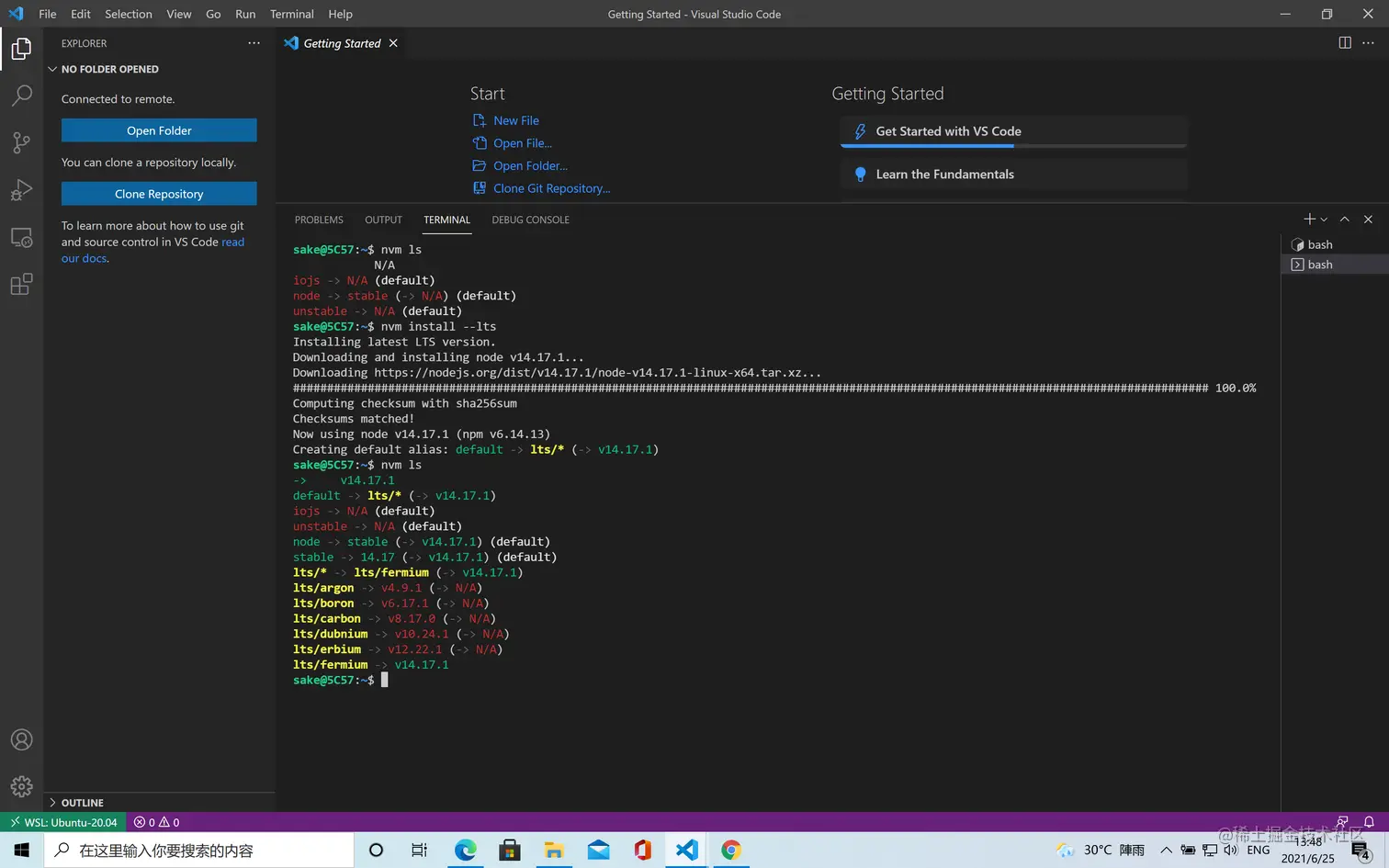
Task: Open the File menu
Action: coord(48,14)
